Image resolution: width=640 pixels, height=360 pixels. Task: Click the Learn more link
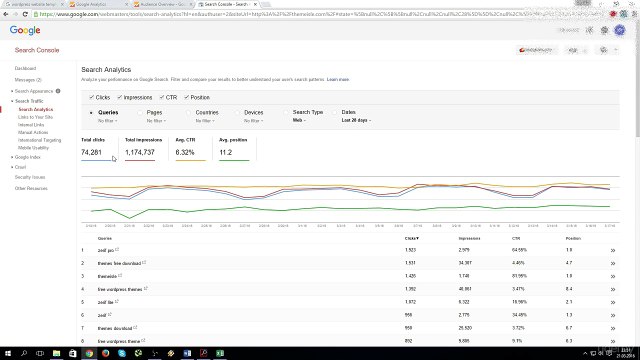click(x=338, y=80)
